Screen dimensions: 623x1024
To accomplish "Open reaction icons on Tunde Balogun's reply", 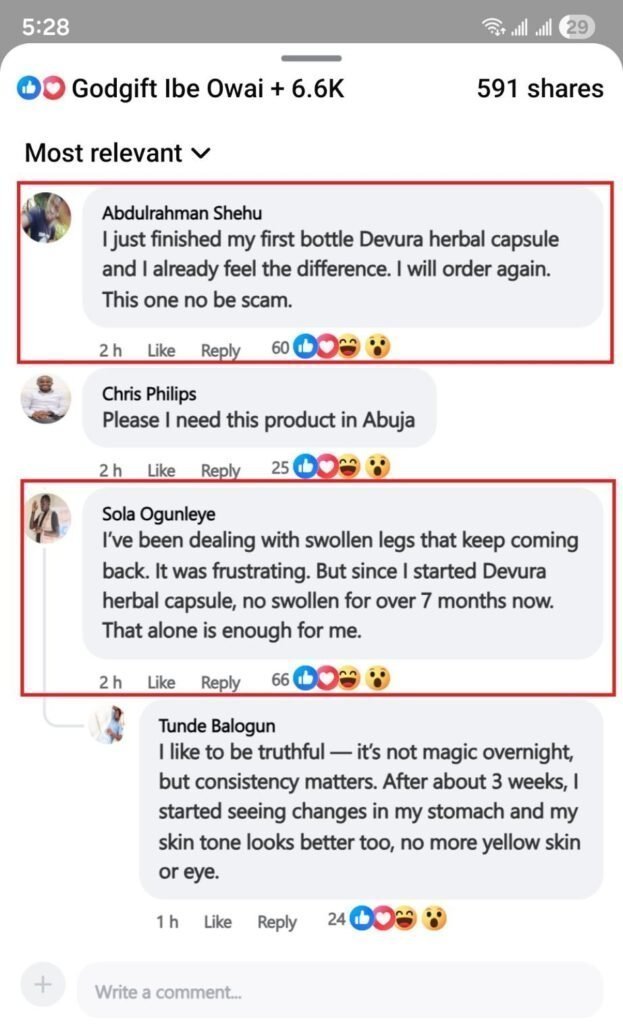I will (x=398, y=919).
